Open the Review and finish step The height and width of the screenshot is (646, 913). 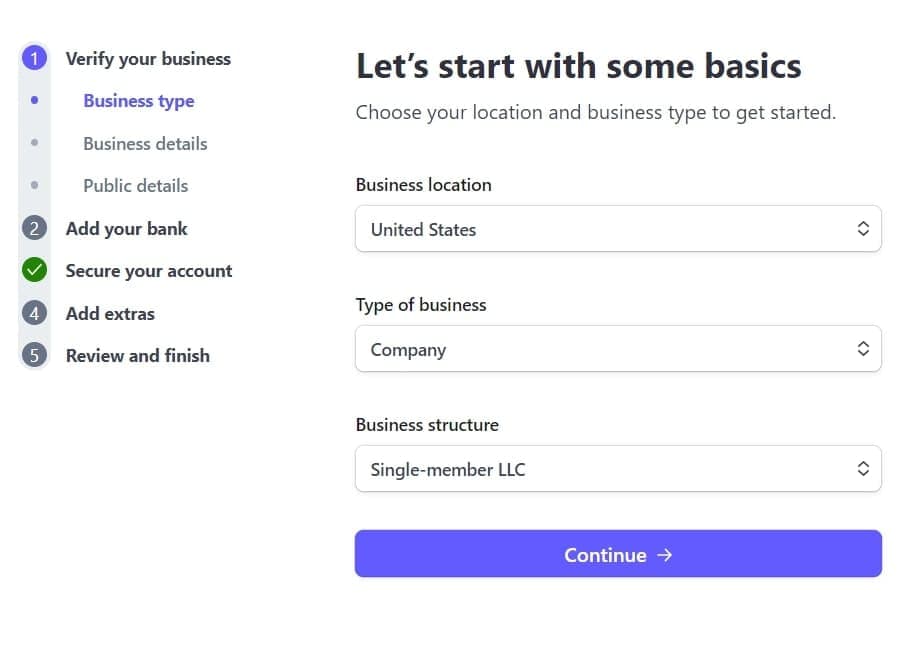coord(137,355)
